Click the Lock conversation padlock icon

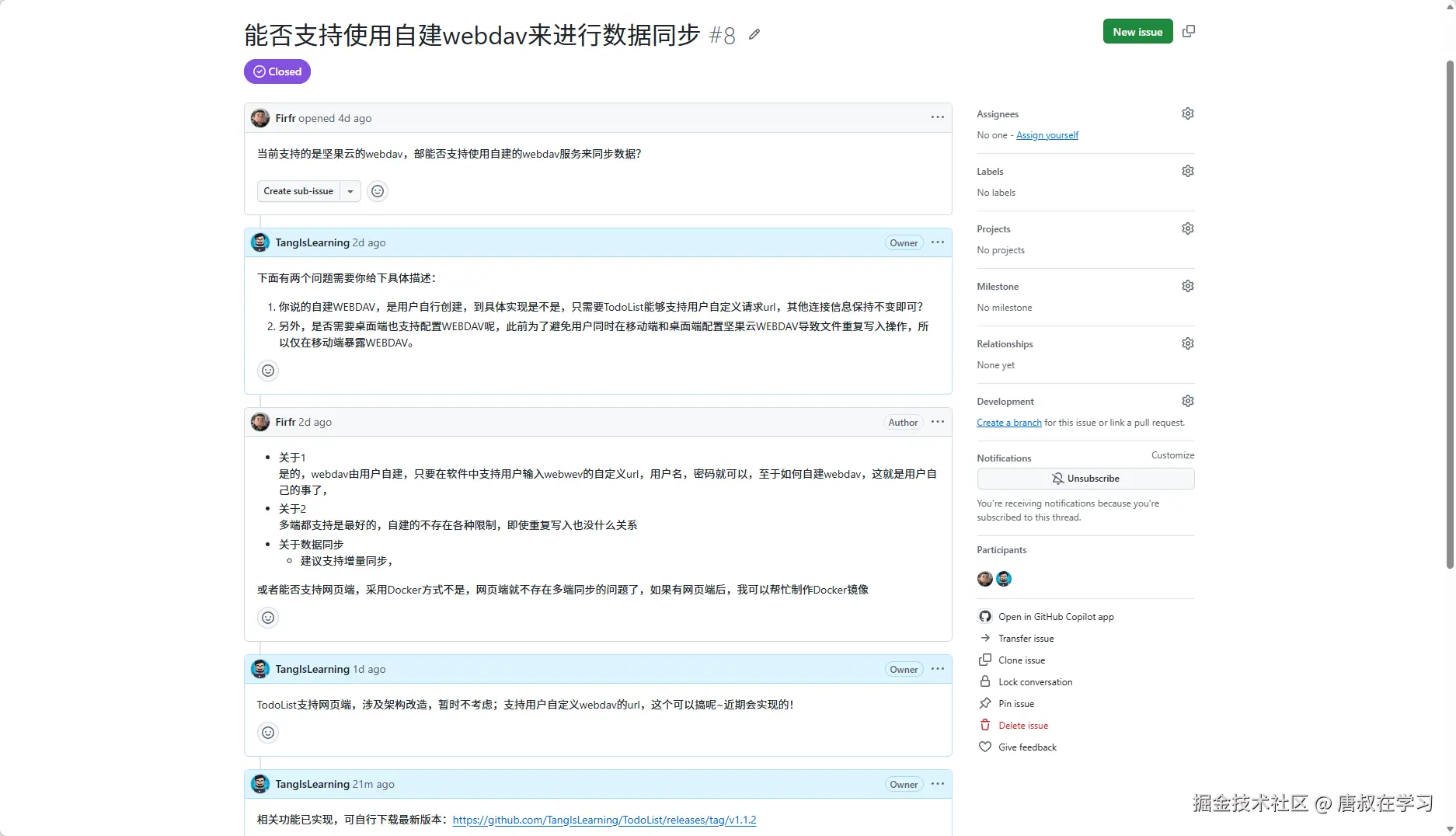(984, 682)
